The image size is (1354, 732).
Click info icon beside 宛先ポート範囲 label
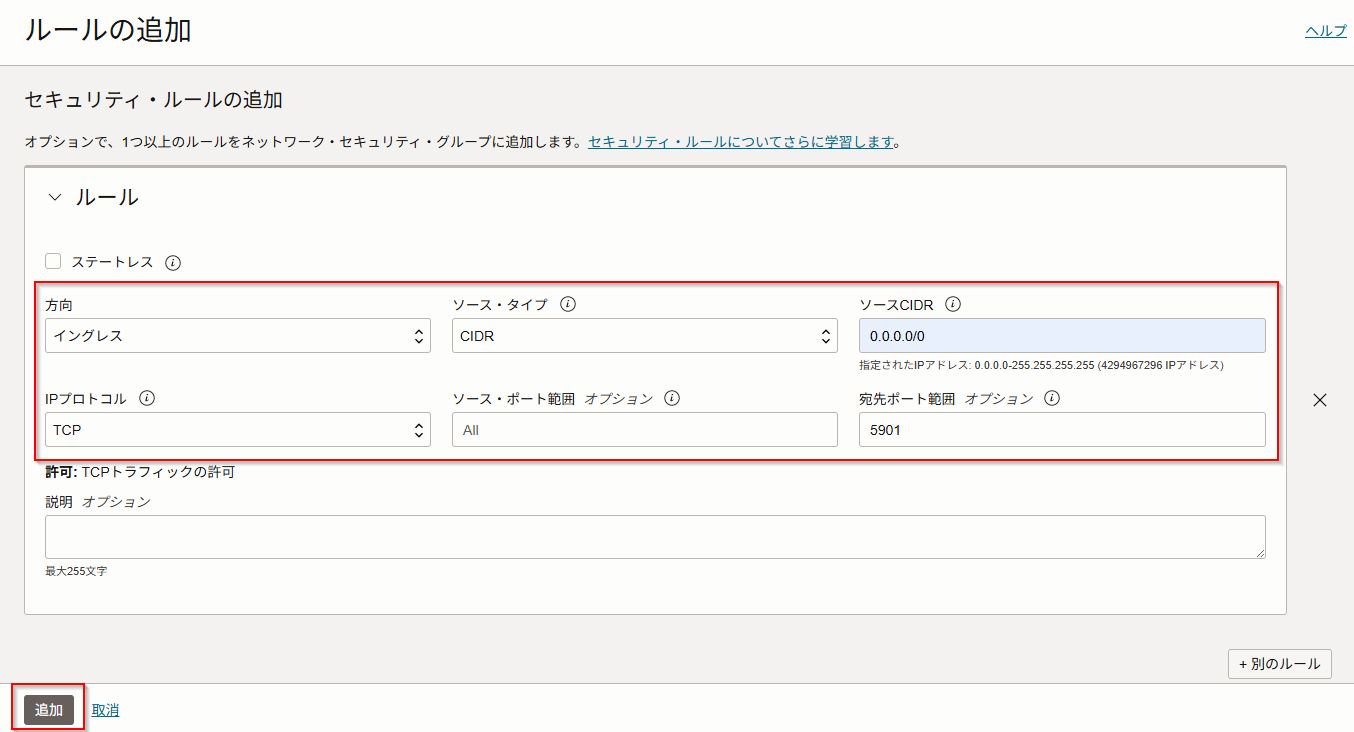coord(1052,398)
